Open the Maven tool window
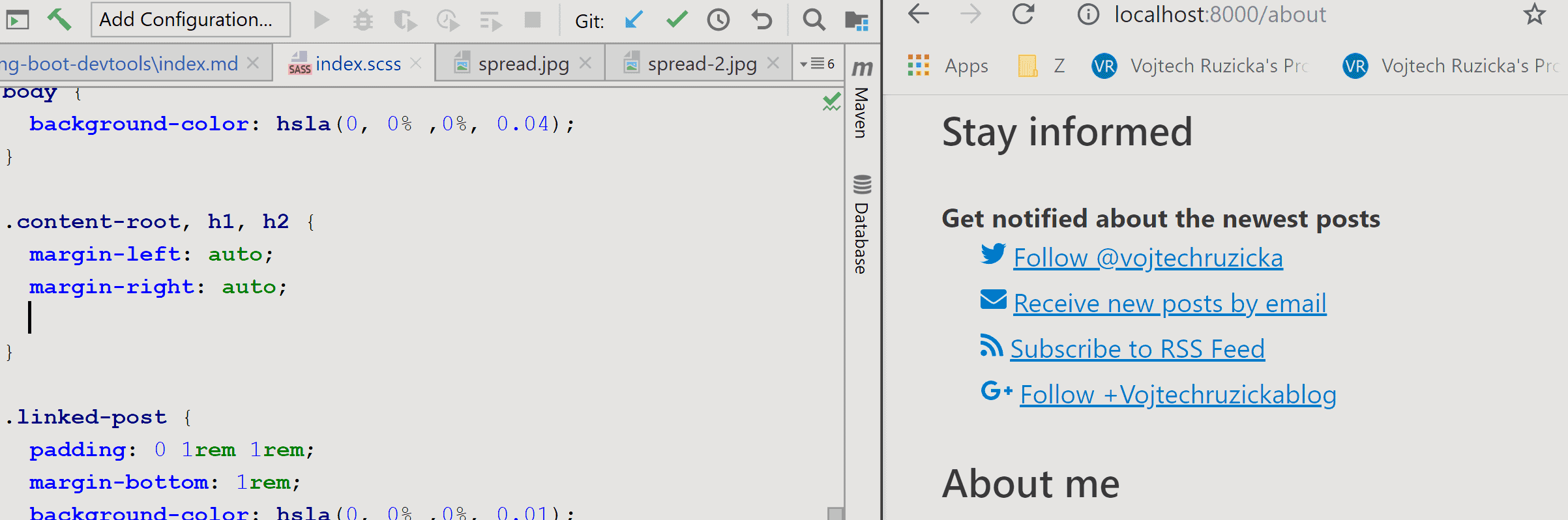This screenshot has width=1568, height=520. [862, 101]
